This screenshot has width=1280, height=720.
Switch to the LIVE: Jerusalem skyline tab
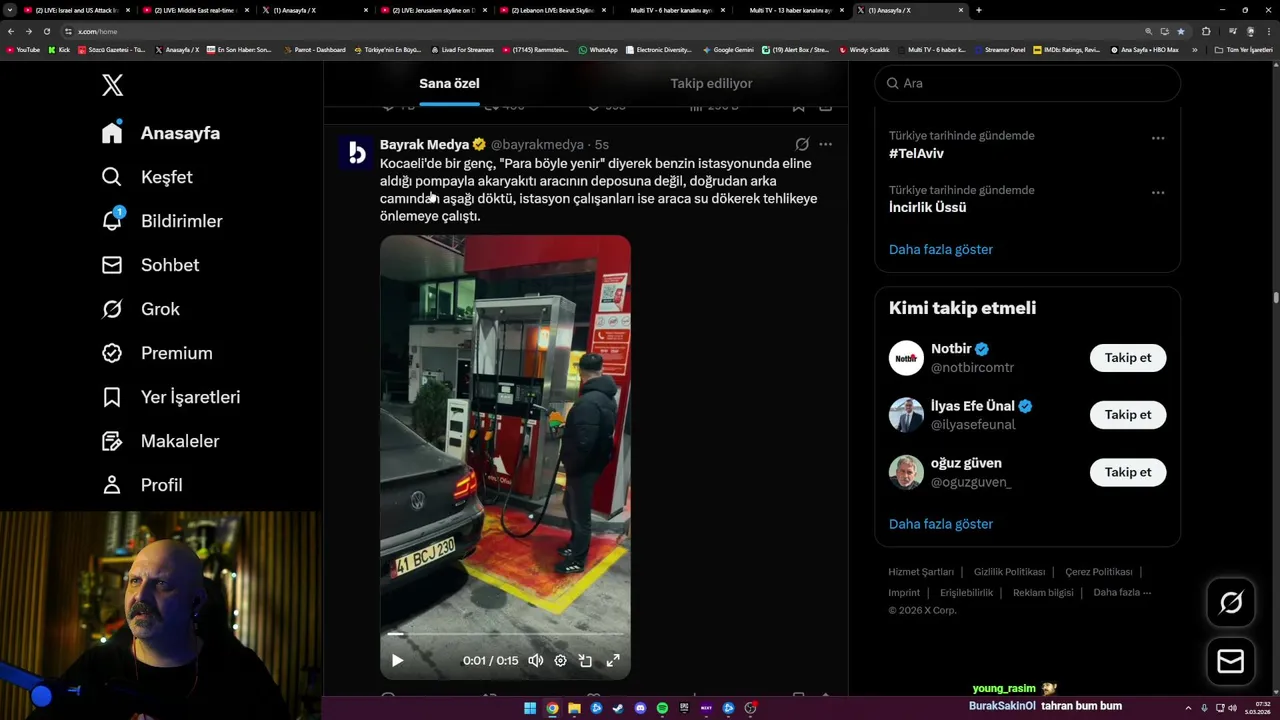click(432, 10)
